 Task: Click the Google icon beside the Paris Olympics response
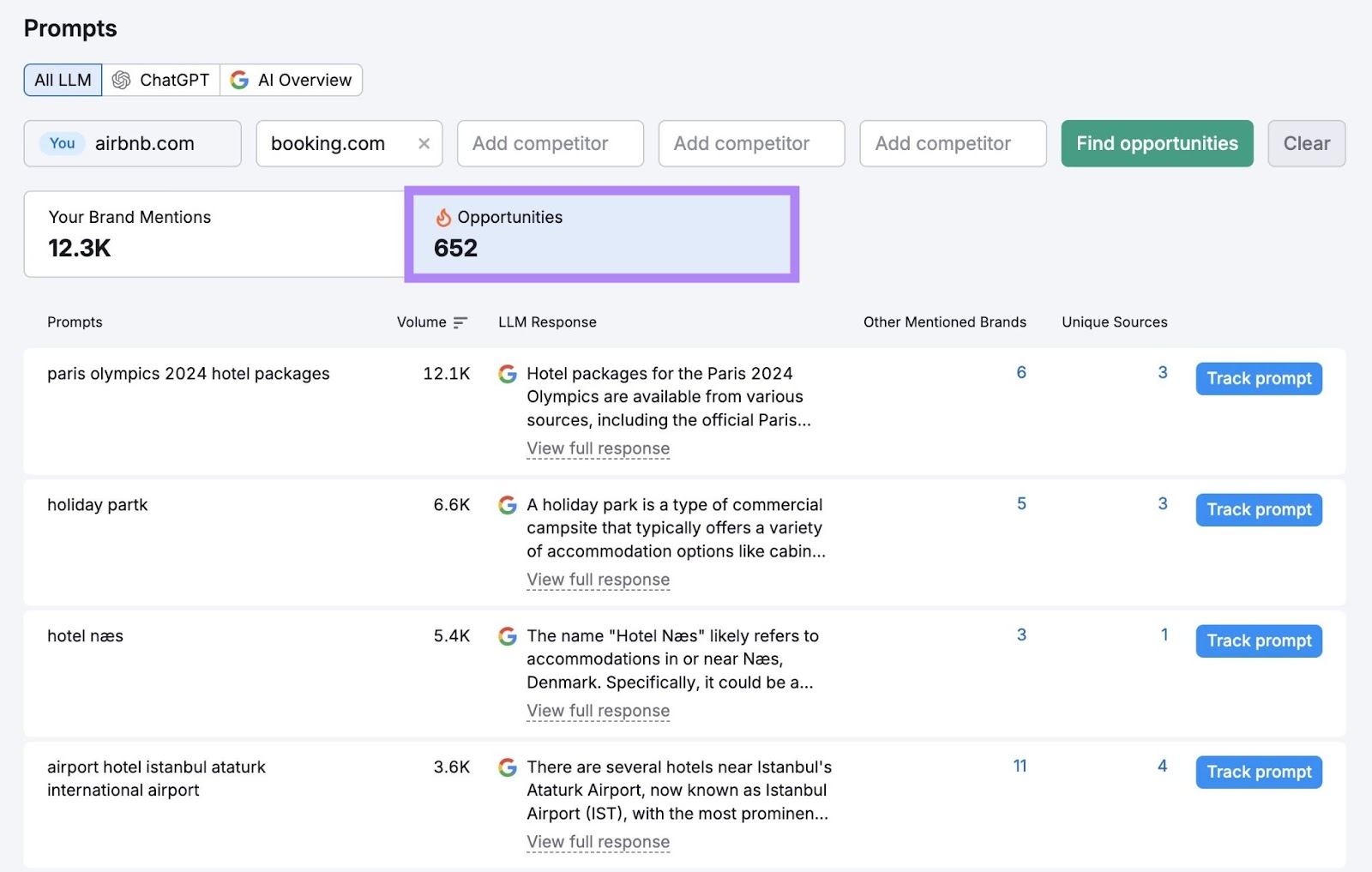[508, 374]
